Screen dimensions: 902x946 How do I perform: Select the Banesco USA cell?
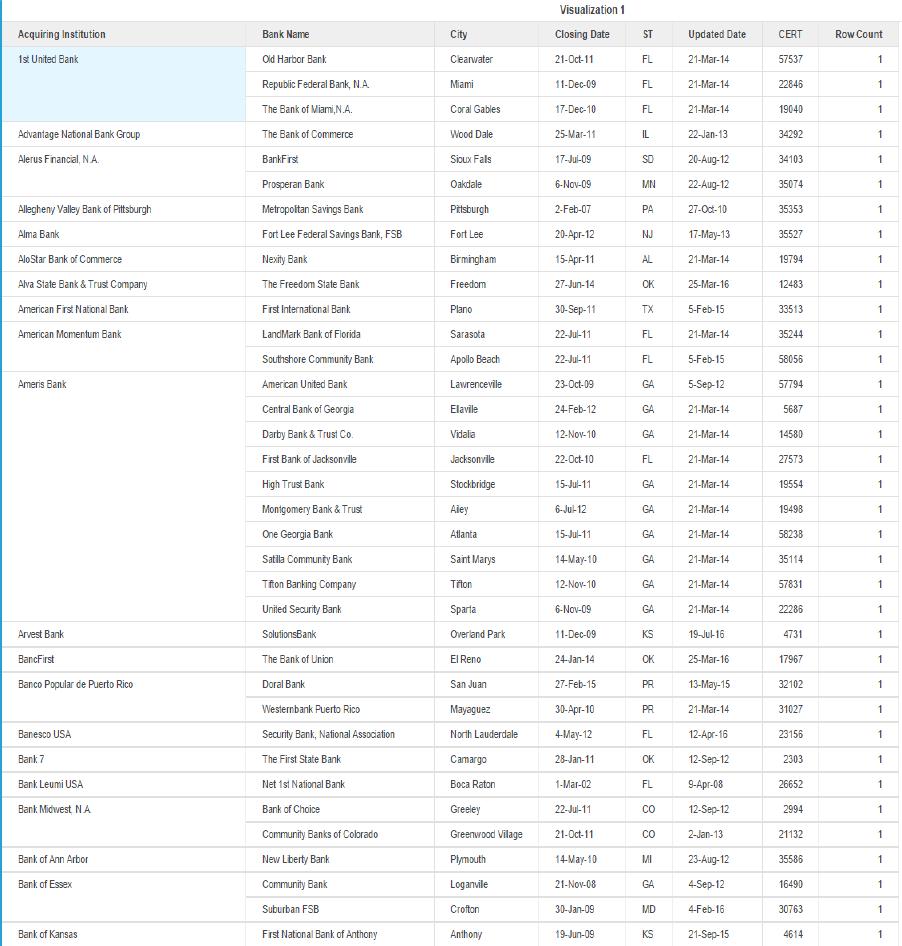click(x=124, y=735)
